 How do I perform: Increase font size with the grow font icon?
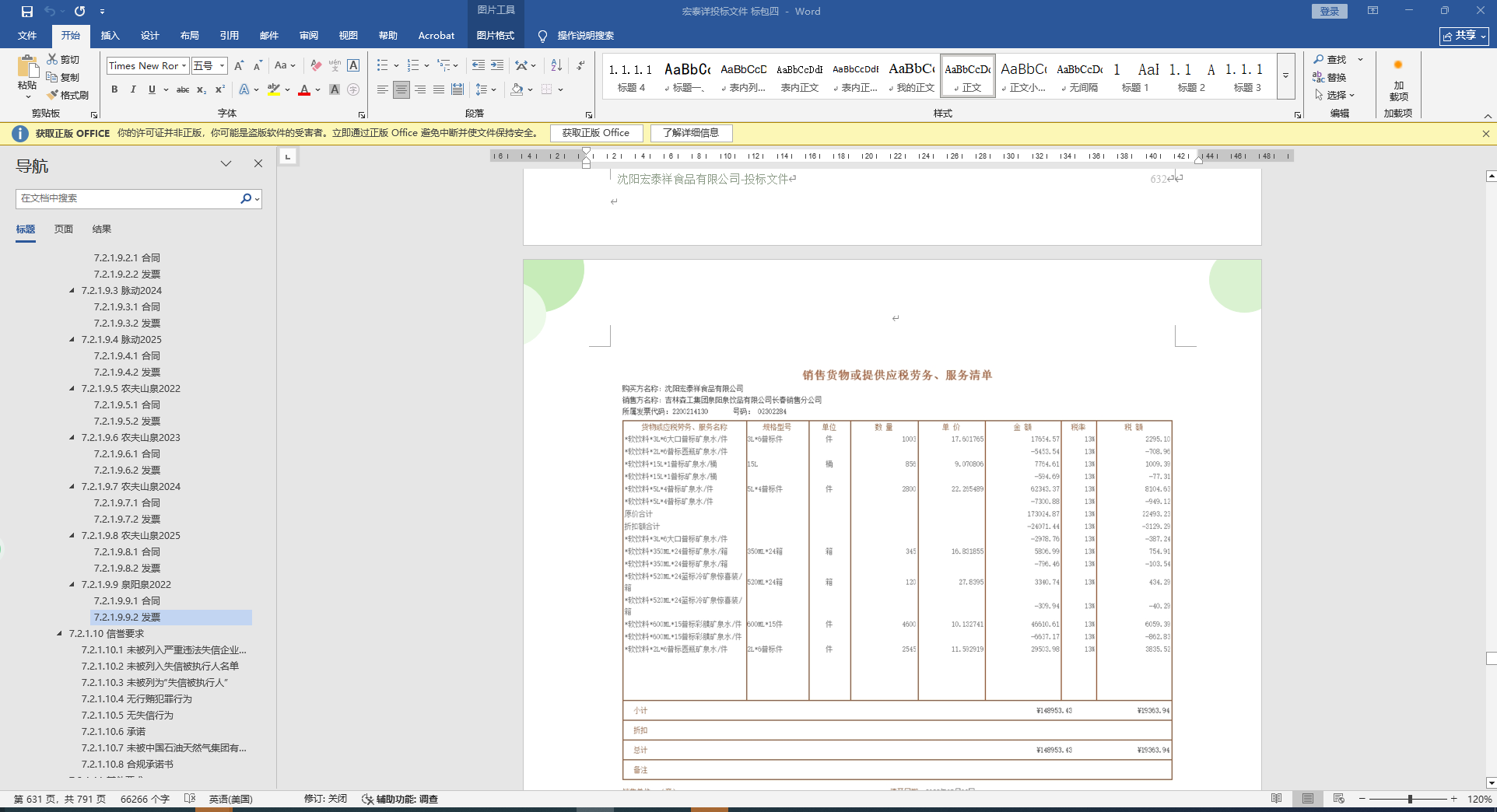coord(239,66)
